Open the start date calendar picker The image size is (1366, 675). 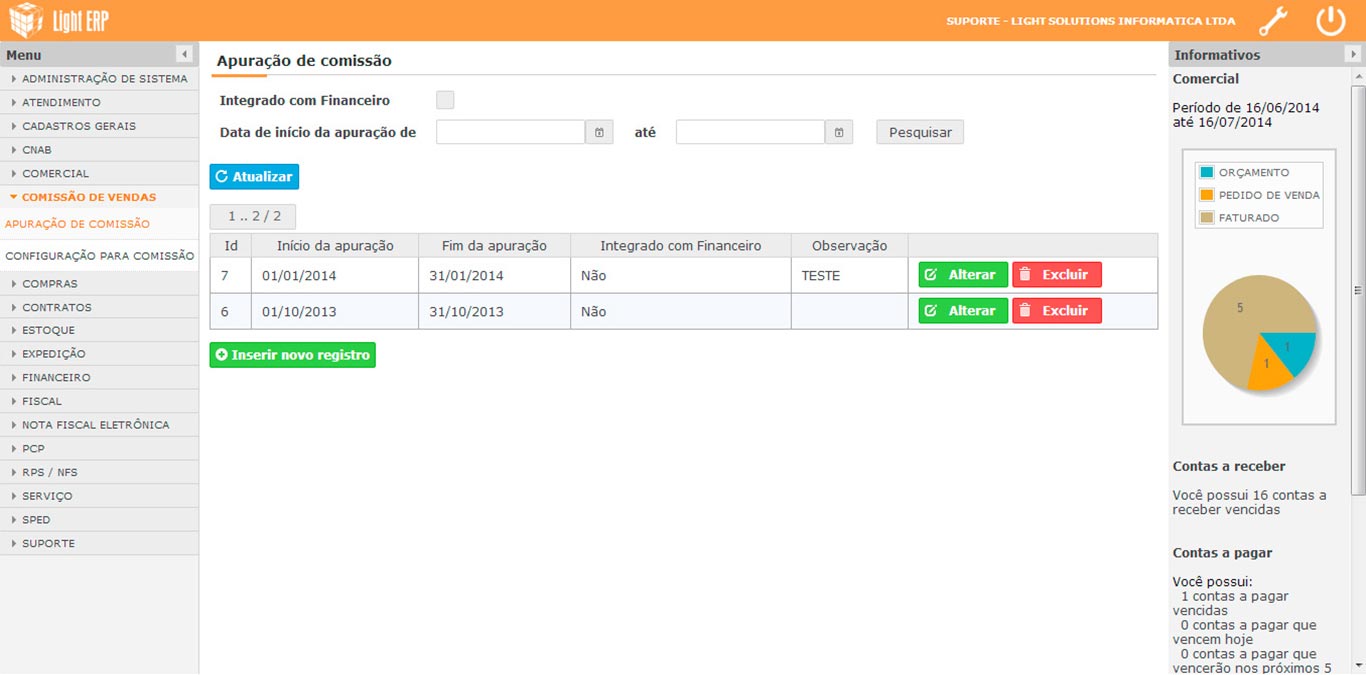click(599, 132)
